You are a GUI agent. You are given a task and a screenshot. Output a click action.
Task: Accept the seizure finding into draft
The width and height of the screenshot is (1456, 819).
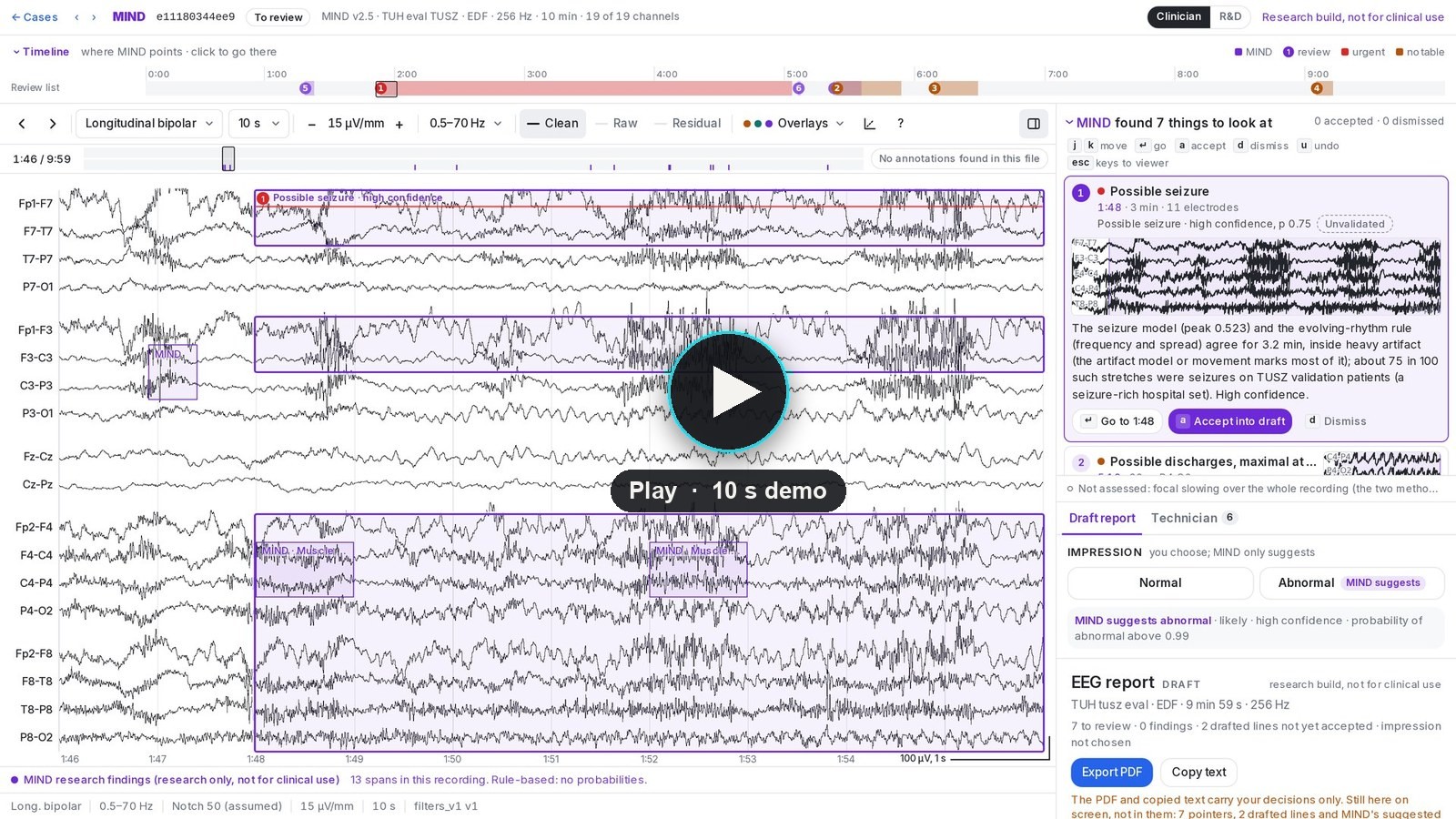click(x=1230, y=421)
